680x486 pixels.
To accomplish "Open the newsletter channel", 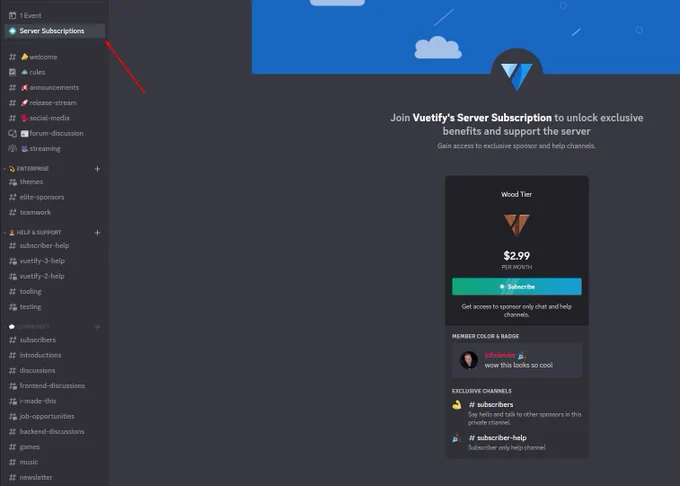I will (x=54, y=477).
